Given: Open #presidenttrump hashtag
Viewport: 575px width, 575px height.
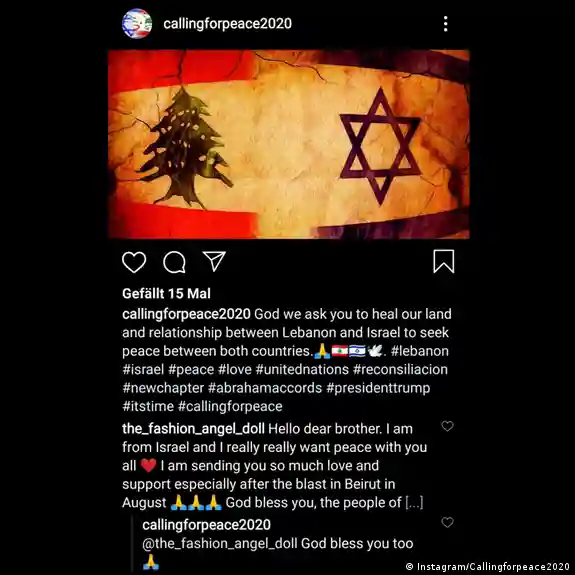Looking at the screenshot, I should (x=378, y=388).
